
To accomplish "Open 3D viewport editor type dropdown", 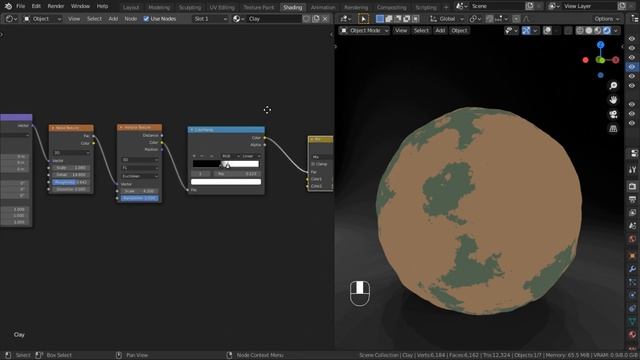I will (x=346, y=19).
